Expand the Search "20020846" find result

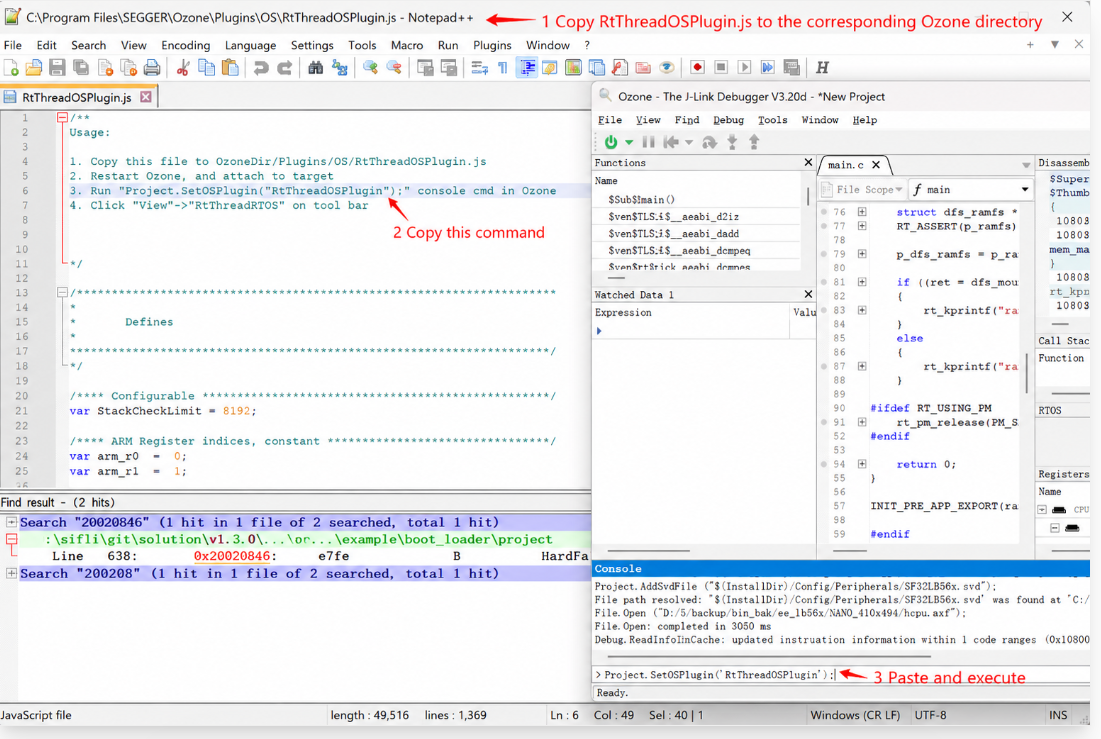point(11,522)
